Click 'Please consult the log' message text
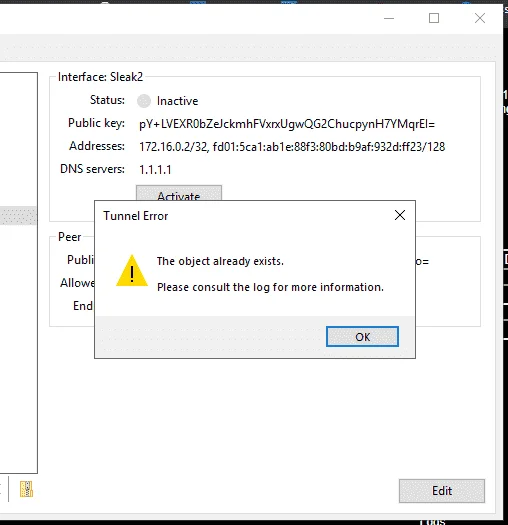The width and height of the screenshot is (508, 525). pos(270,287)
